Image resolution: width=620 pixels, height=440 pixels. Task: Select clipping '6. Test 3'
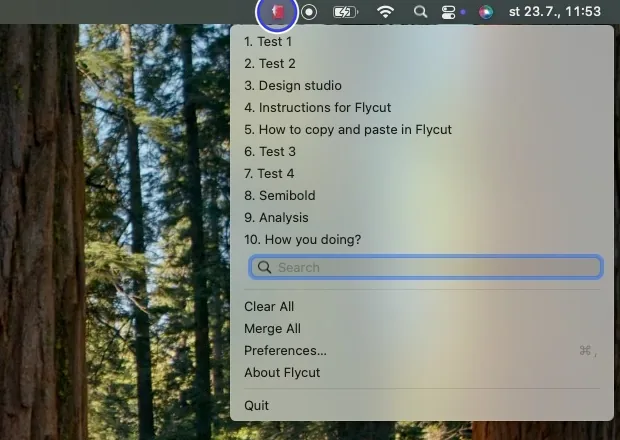422,151
